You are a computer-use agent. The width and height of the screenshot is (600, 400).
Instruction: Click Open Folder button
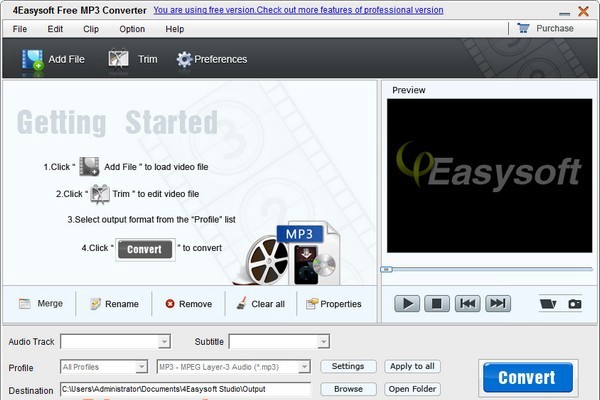click(412, 389)
